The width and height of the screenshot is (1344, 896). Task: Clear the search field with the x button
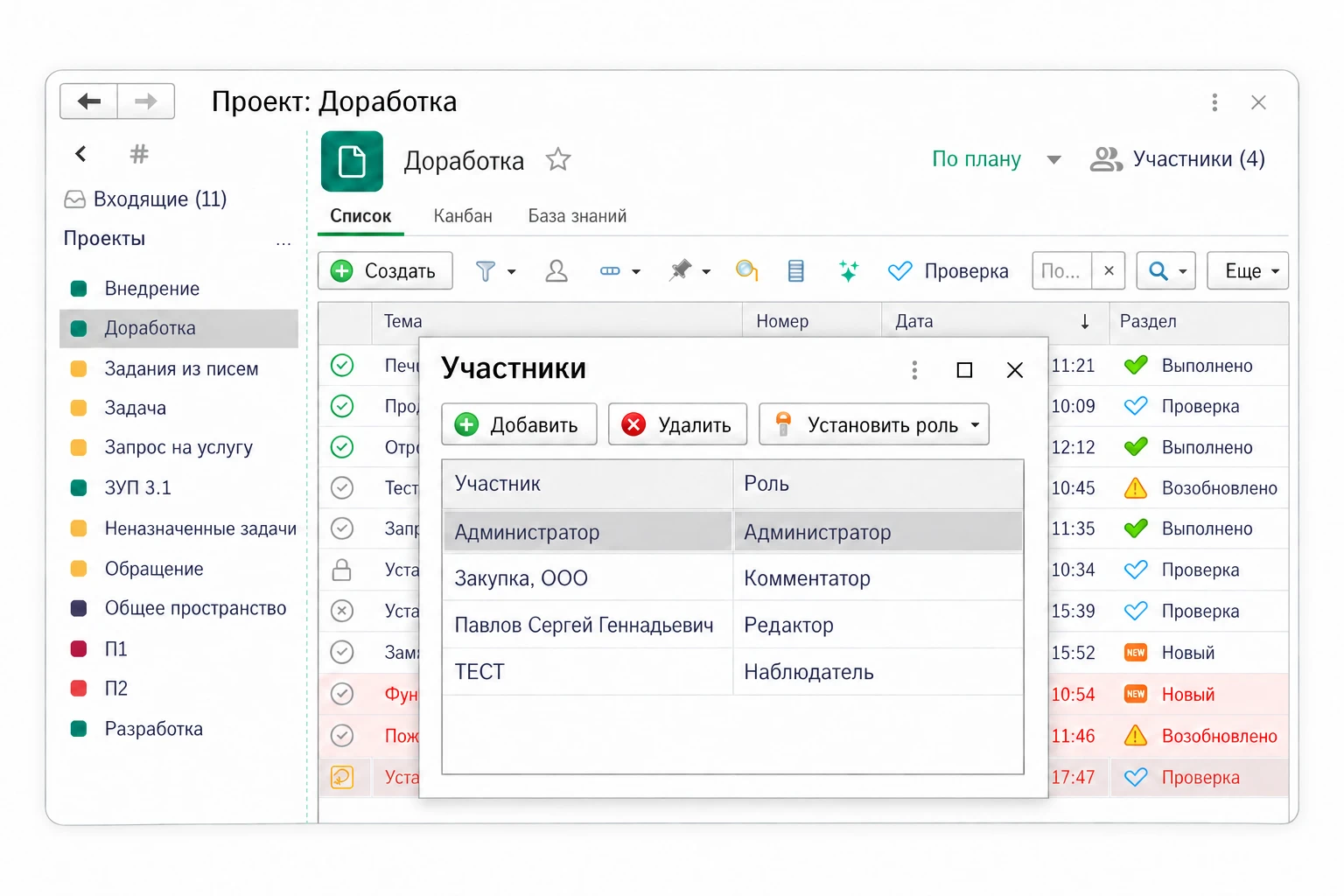tap(1109, 270)
